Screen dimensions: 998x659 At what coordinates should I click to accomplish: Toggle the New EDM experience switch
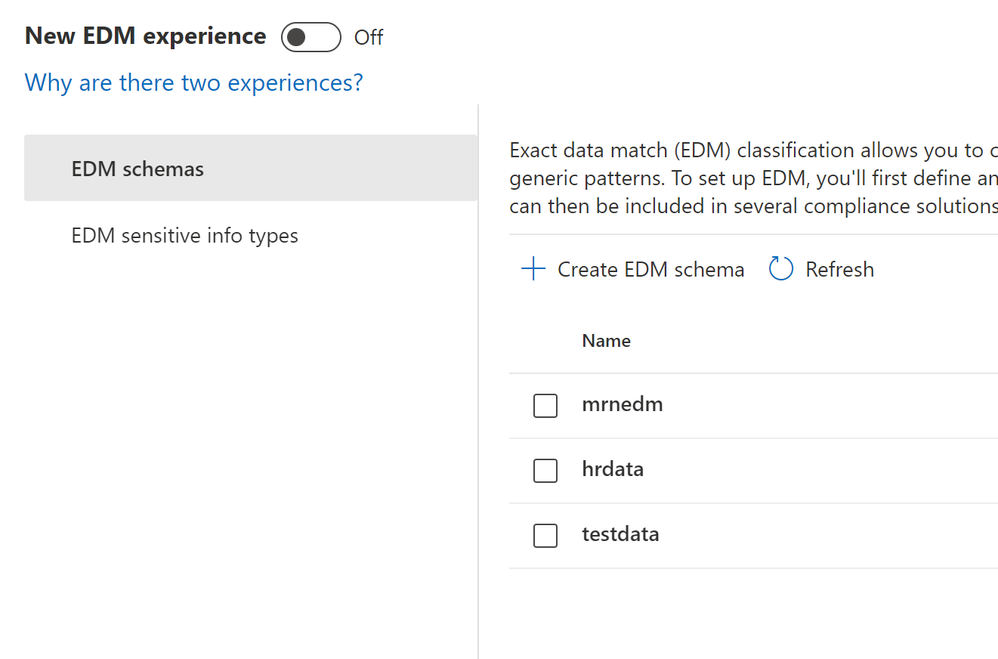pos(311,38)
